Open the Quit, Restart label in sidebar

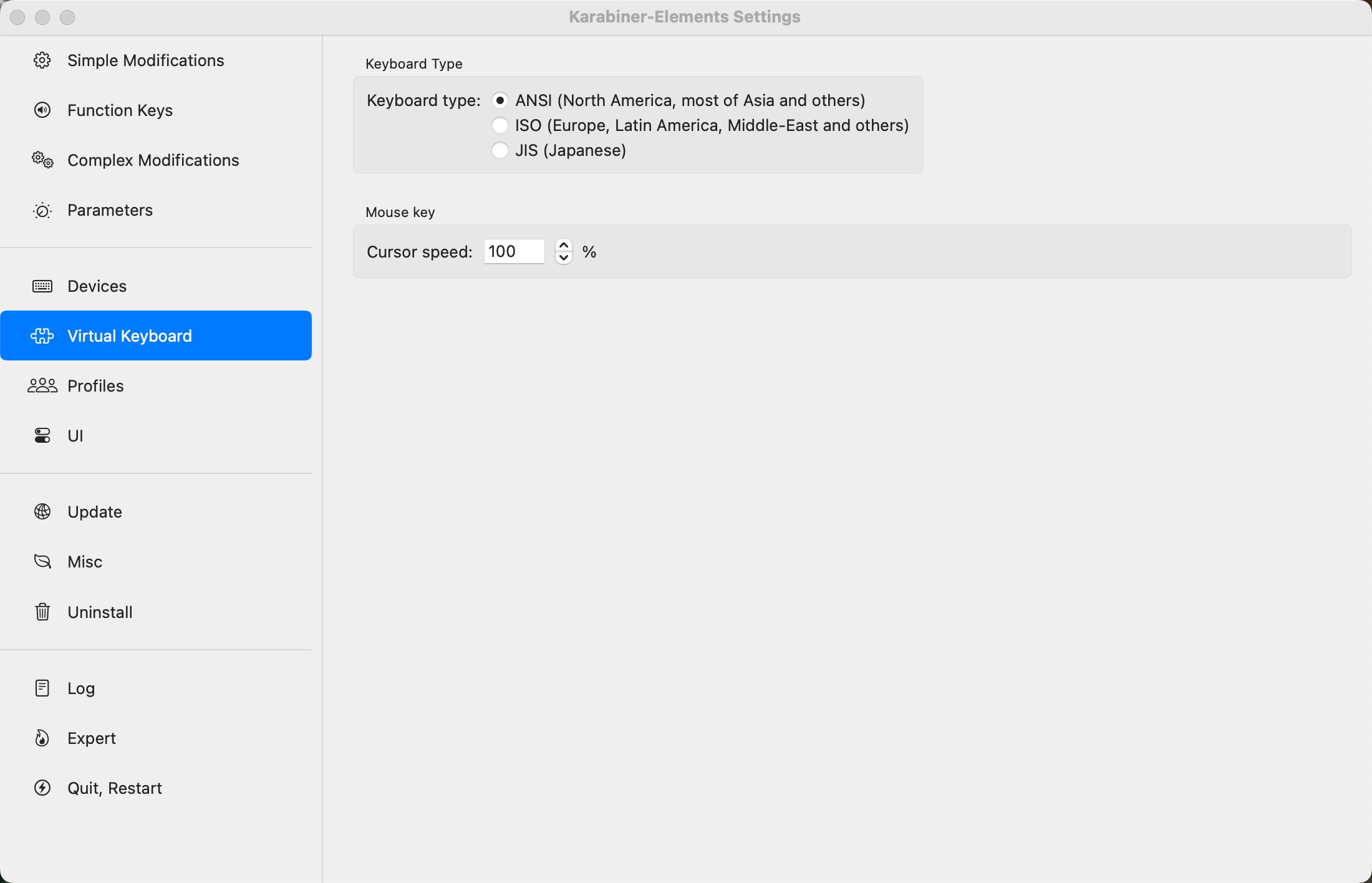click(x=115, y=788)
